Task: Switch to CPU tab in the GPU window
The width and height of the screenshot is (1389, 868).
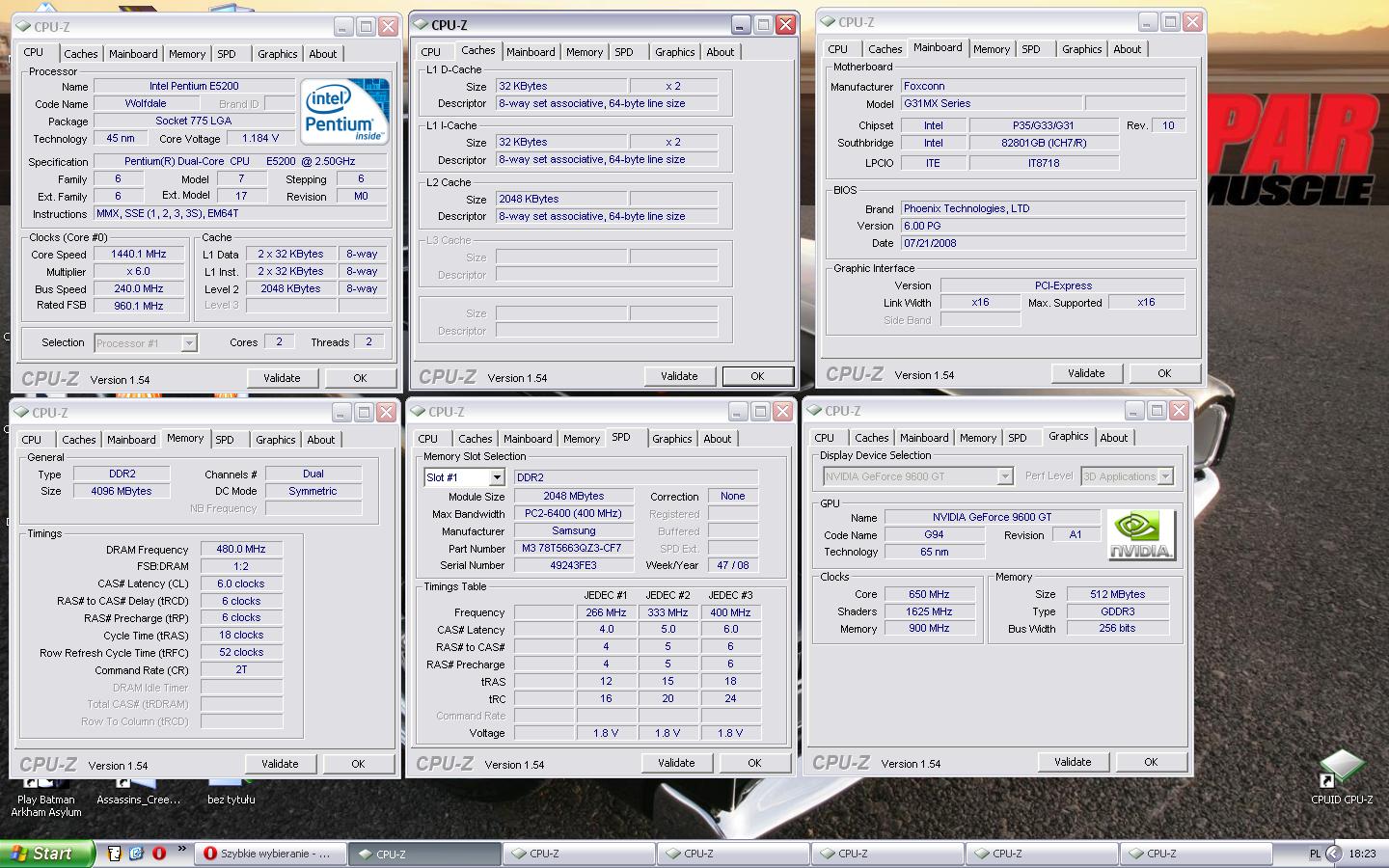Action: 825,438
